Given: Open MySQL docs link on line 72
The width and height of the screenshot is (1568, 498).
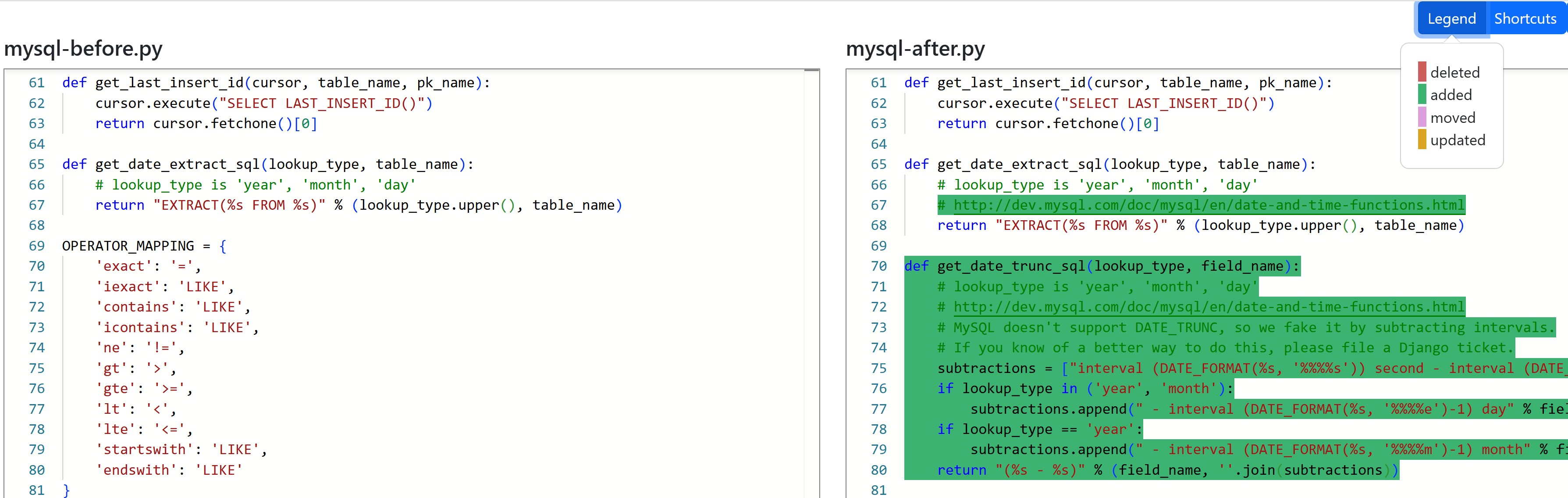Looking at the screenshot, I should point(1208,307).
